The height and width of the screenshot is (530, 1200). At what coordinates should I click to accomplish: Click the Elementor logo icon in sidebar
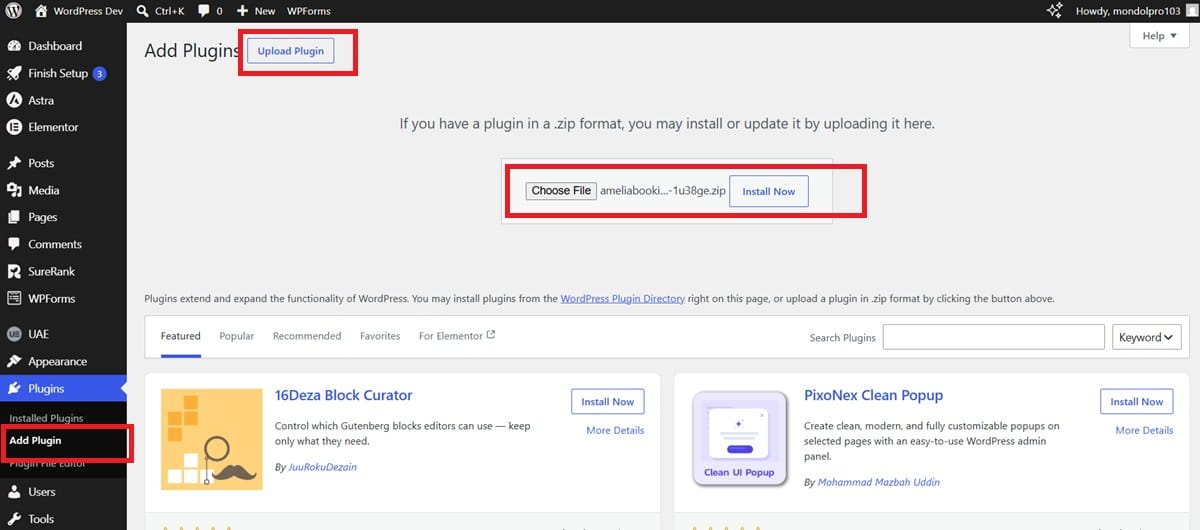point(15,127)
